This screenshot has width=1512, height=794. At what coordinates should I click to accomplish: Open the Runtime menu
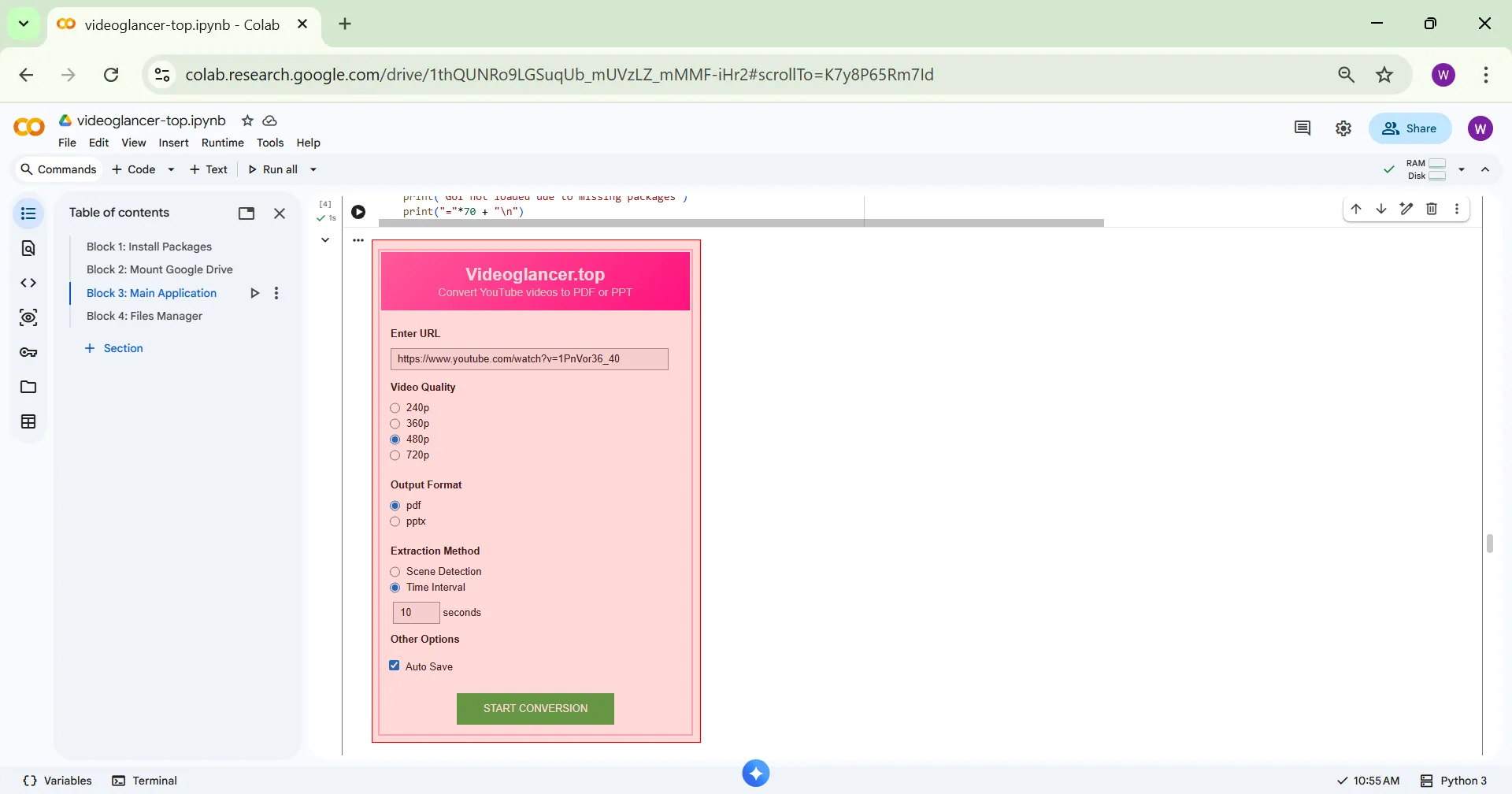(223, 143)
